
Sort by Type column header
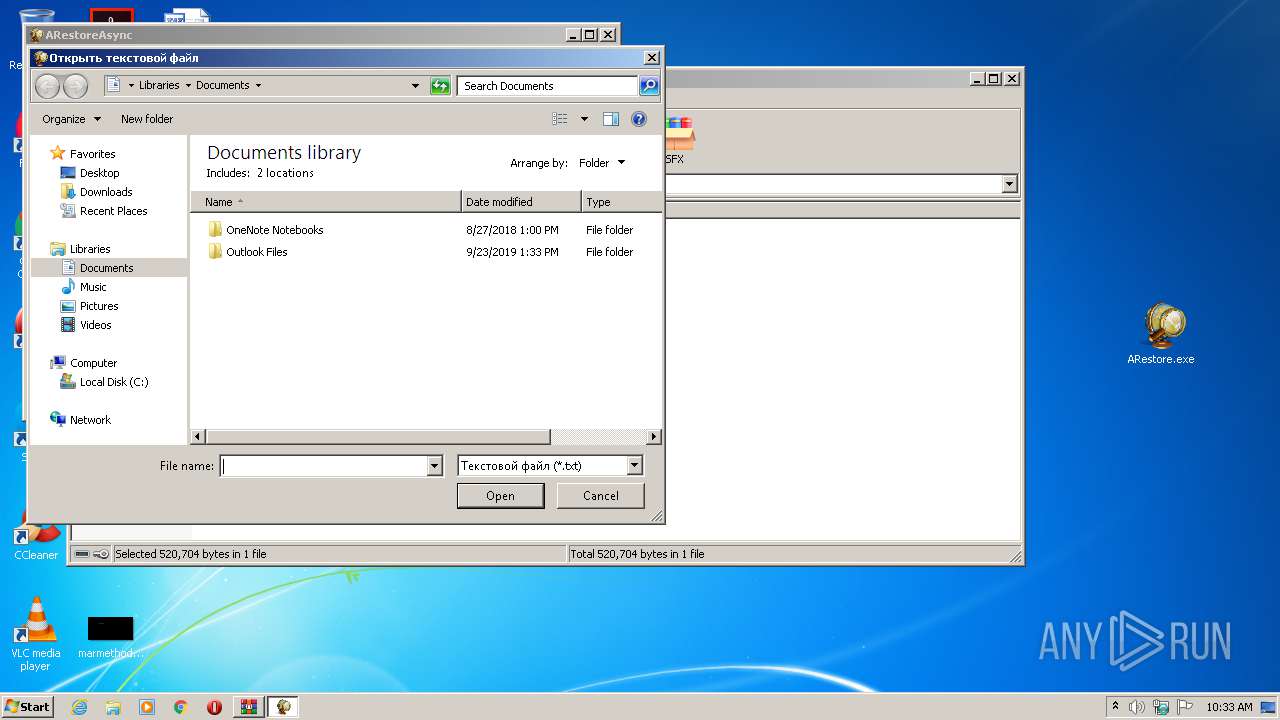pos(621,202)
